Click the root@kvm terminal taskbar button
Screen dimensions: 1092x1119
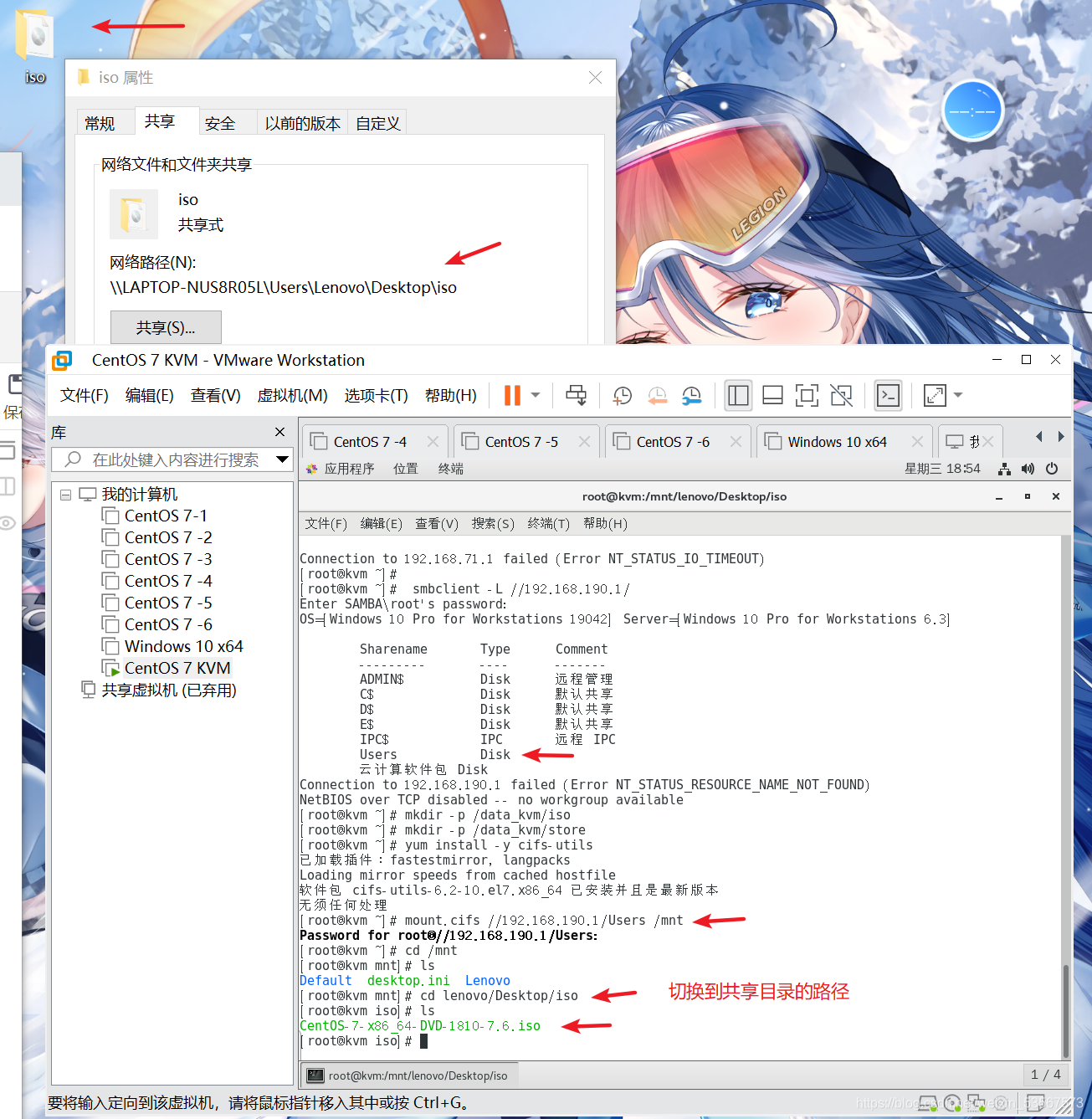click(408, 1075)
